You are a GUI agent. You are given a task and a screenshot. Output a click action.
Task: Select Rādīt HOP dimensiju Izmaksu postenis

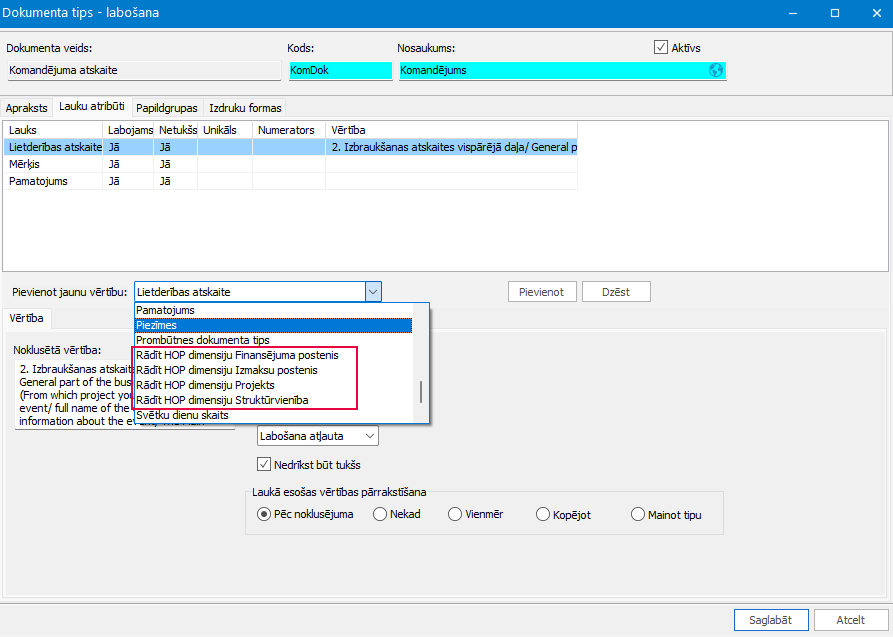pos(273,370)
